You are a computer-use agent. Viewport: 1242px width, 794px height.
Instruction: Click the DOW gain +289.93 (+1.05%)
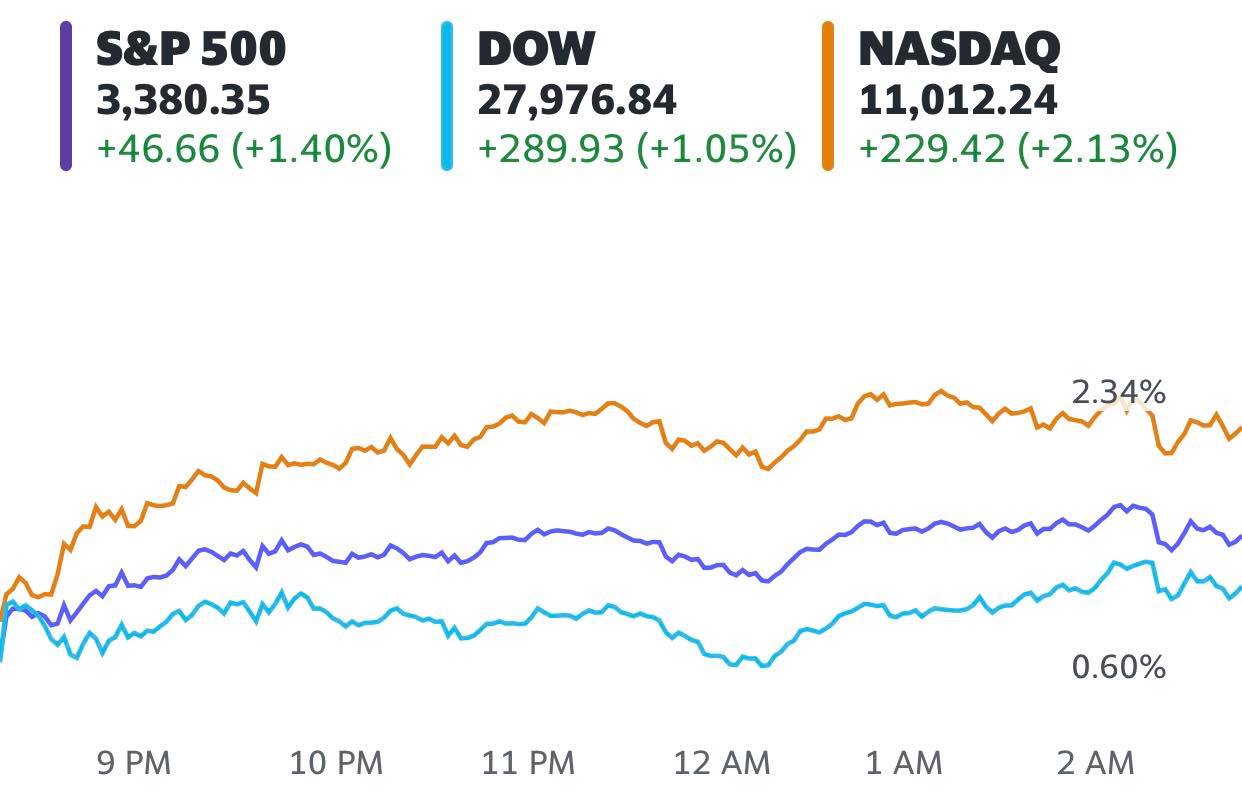[x=637, y=149]
